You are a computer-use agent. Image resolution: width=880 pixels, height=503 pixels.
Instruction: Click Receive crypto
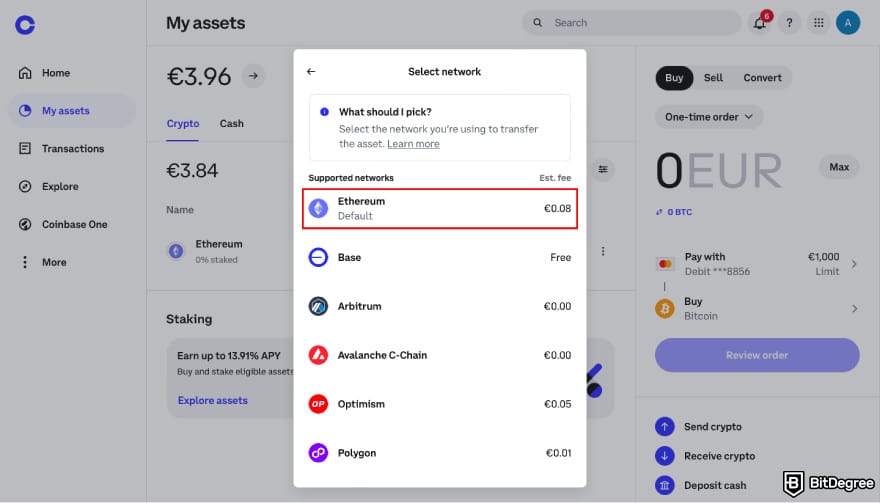tap(705, 456)
